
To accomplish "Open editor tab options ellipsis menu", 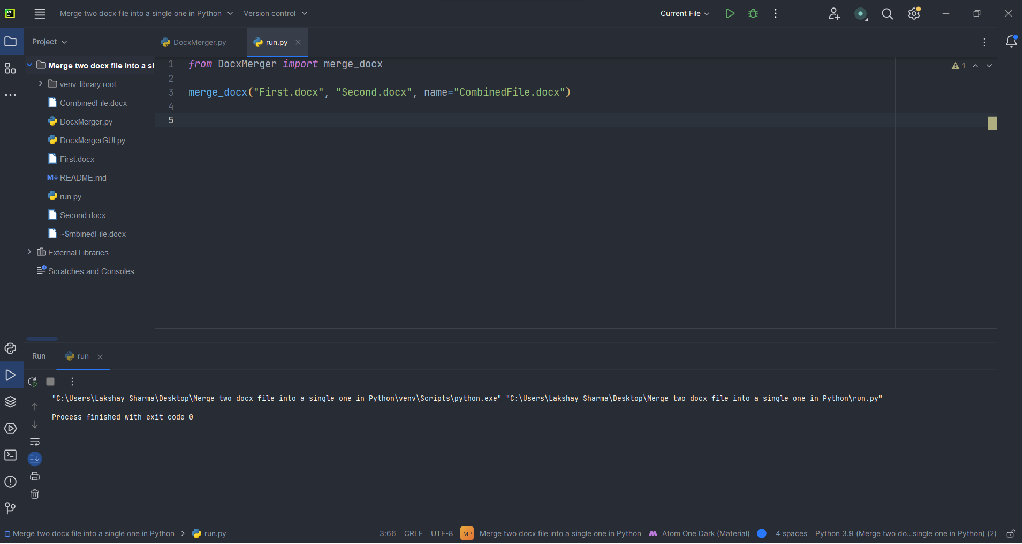I will [x=984, y=42].
